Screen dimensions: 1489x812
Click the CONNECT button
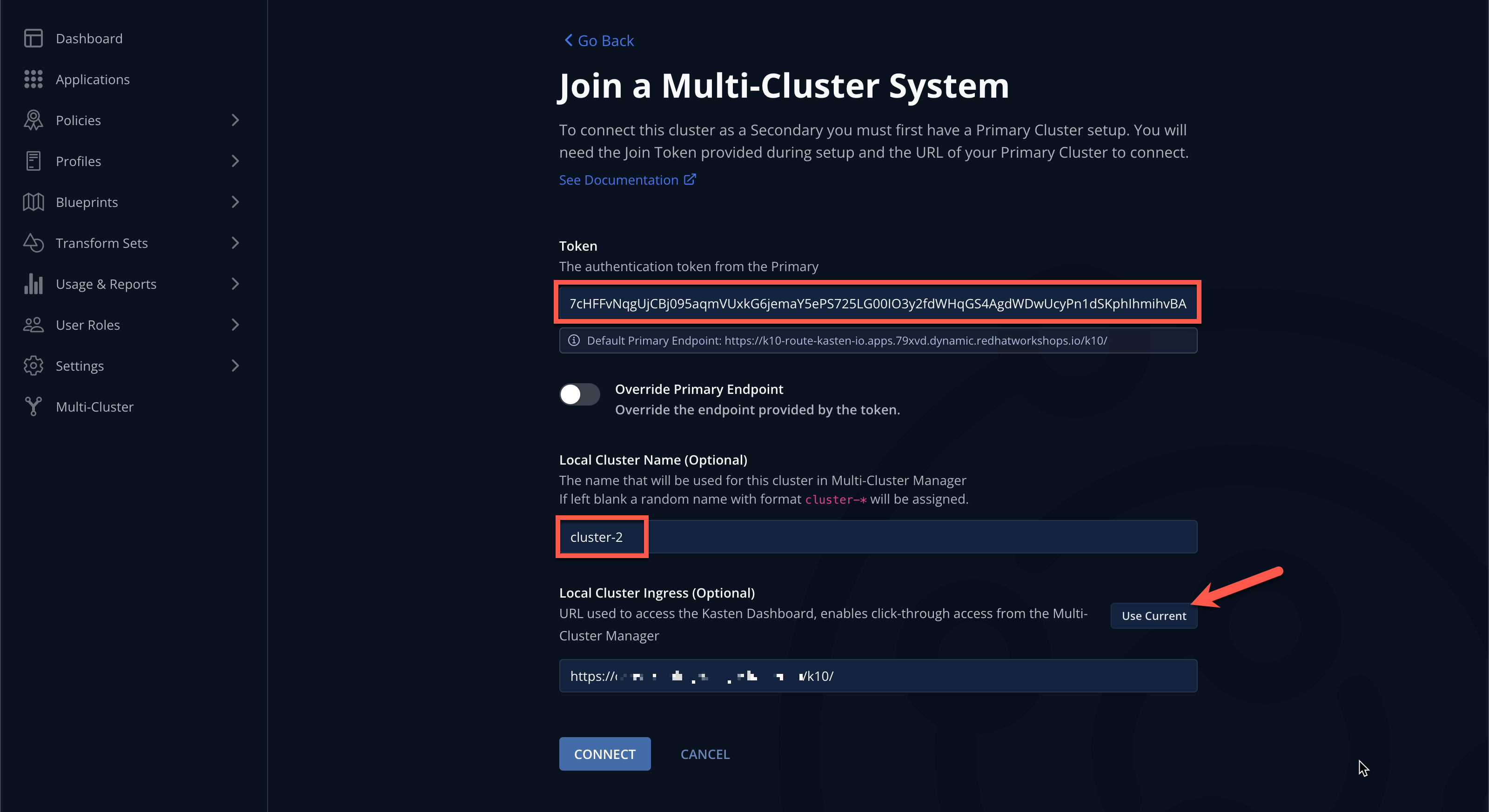pyautogui.click(x=604, y=754)
